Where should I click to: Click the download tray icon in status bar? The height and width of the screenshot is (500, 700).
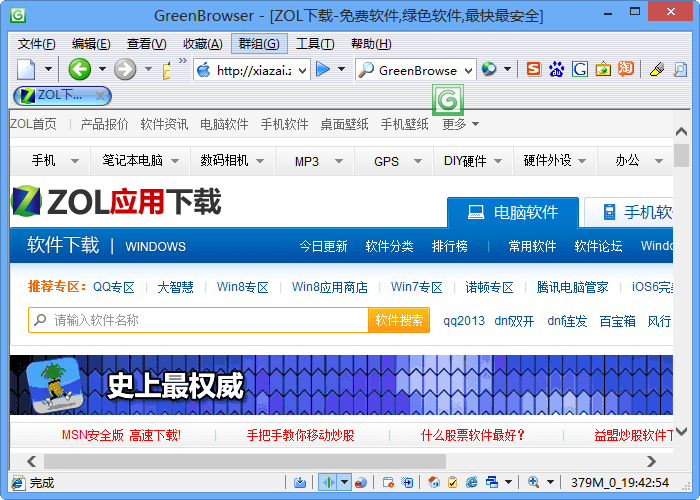(x=300, y=483)
